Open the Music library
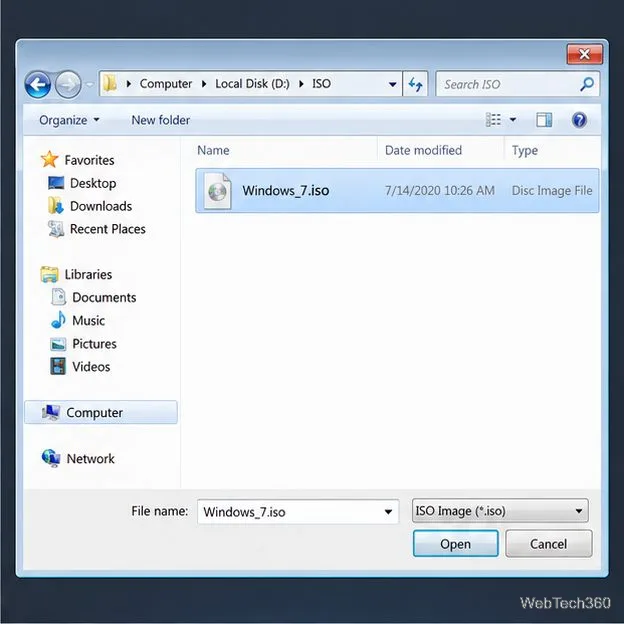624x624 pixels. click(x=88, y=320)
